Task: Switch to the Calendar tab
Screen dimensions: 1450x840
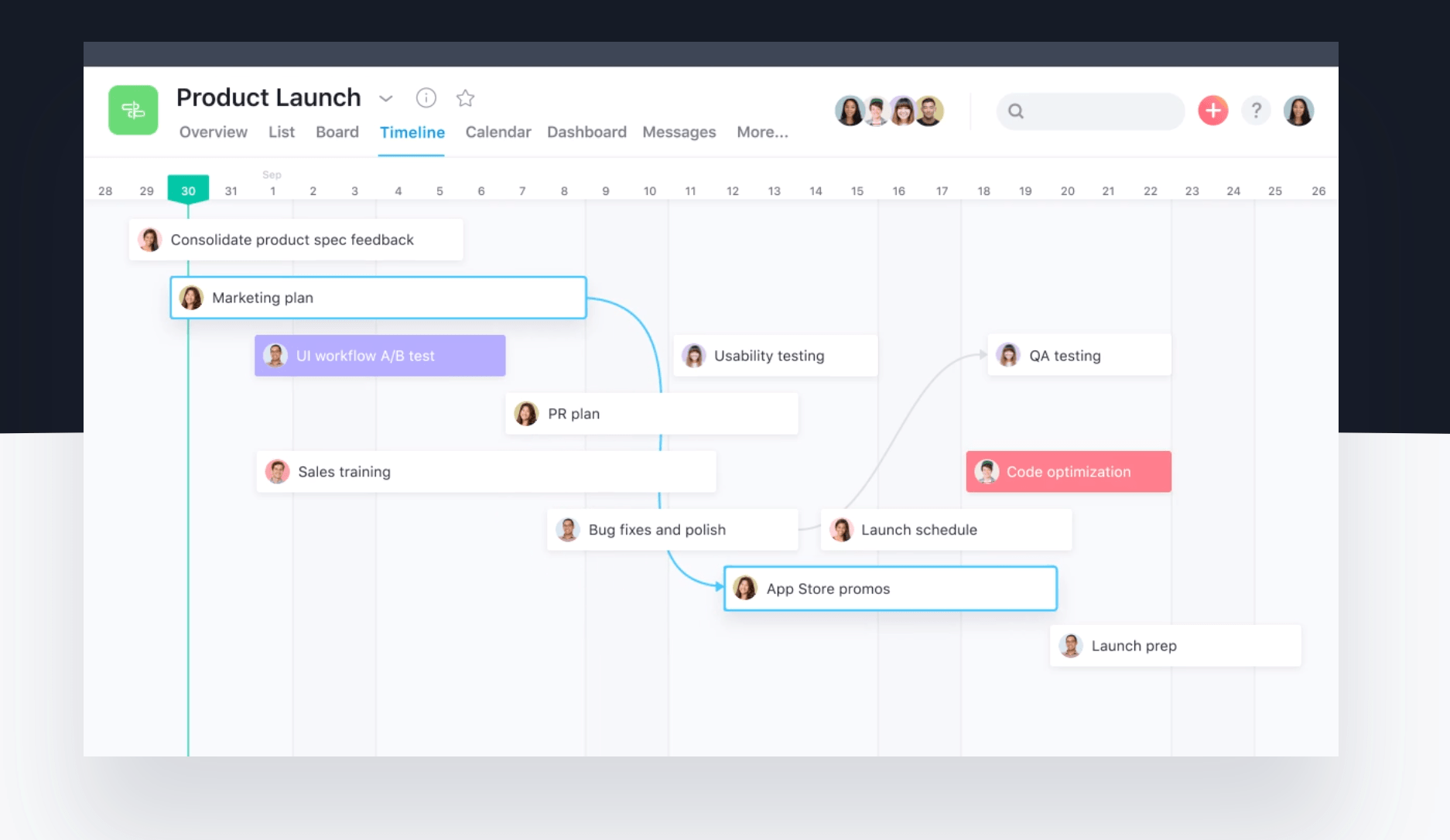Action: coord(498,131)
